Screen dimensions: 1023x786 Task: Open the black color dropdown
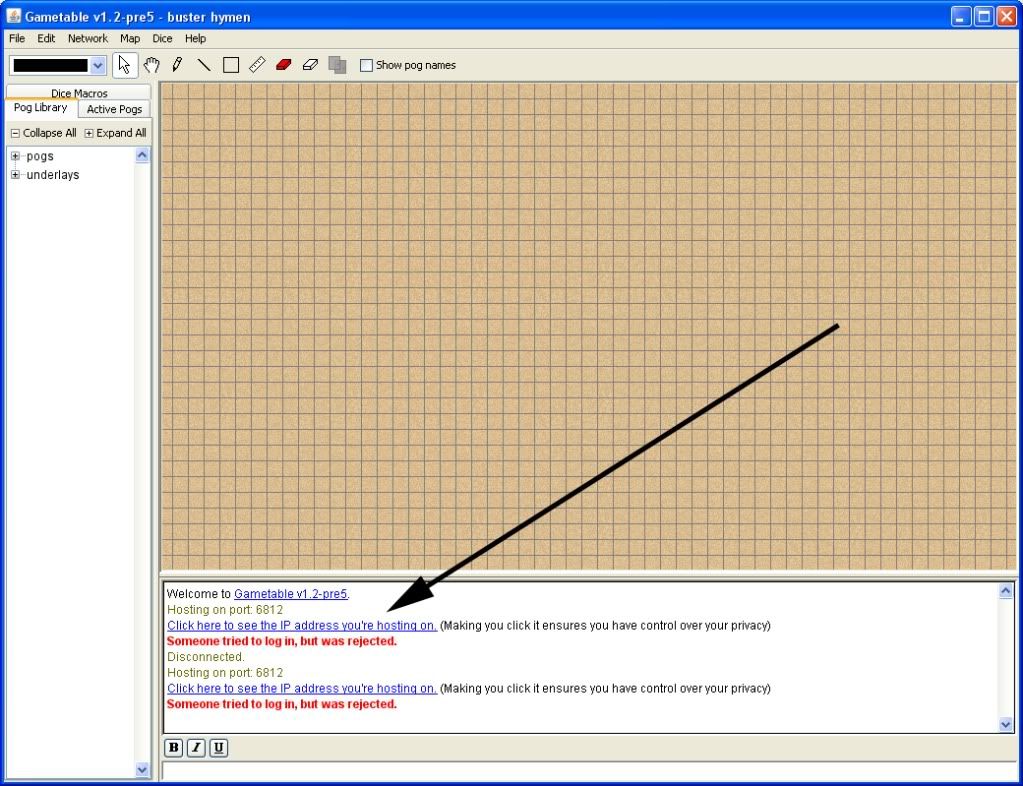click(97, 65)
